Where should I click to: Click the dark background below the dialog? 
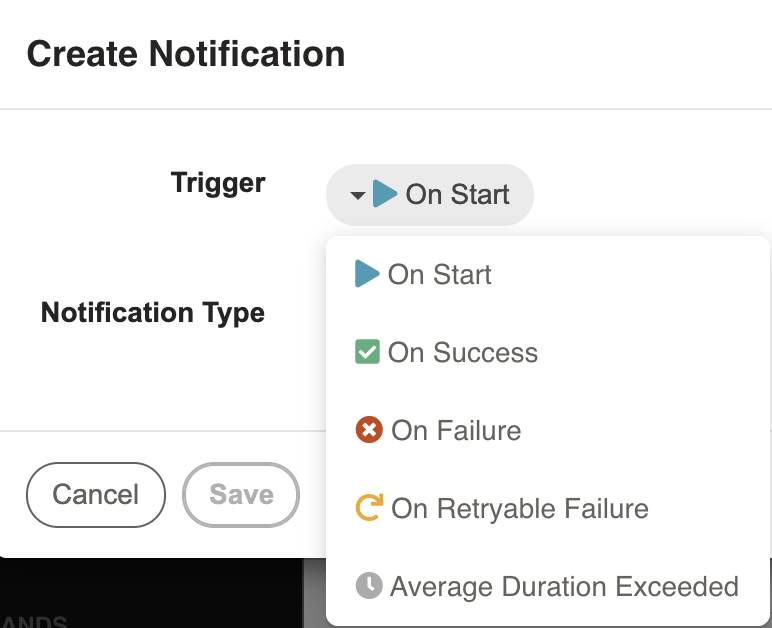pyautogui.click(x=150, y=593)
